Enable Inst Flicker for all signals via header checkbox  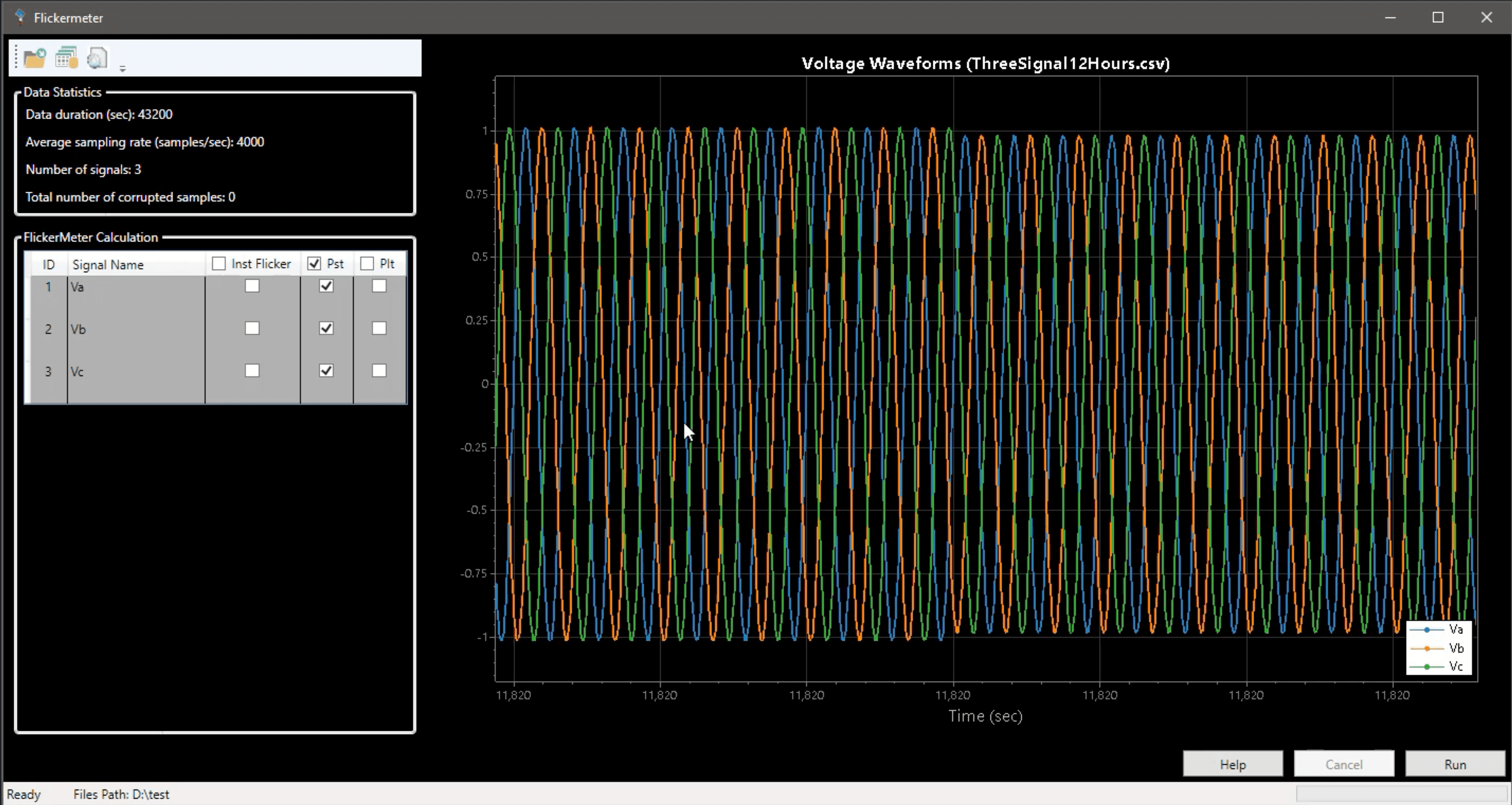pyautogui.click(x=218, y=263)
